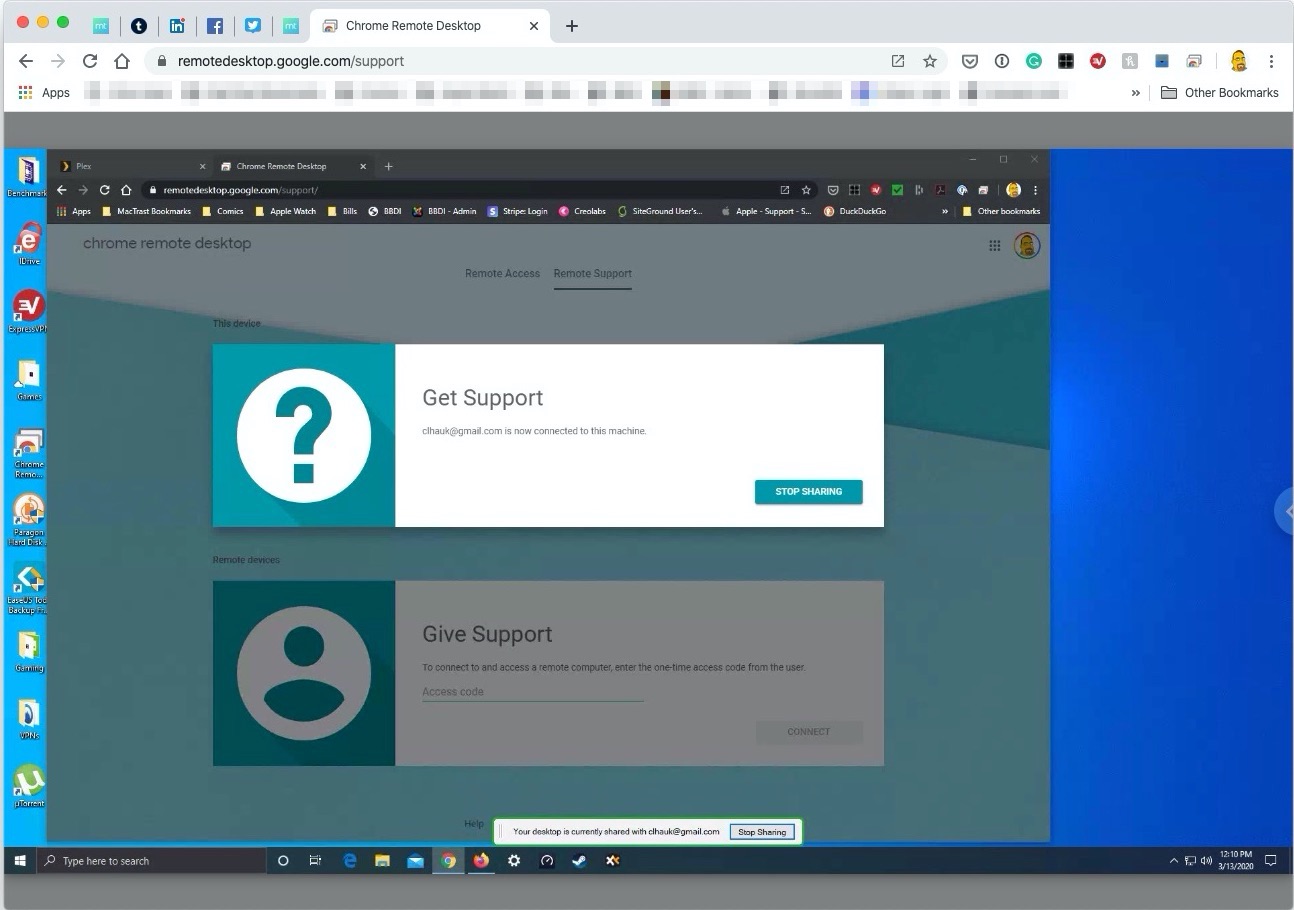Open the Settings gear on the Windows taskbar
1294x910 pixels.
514,860
